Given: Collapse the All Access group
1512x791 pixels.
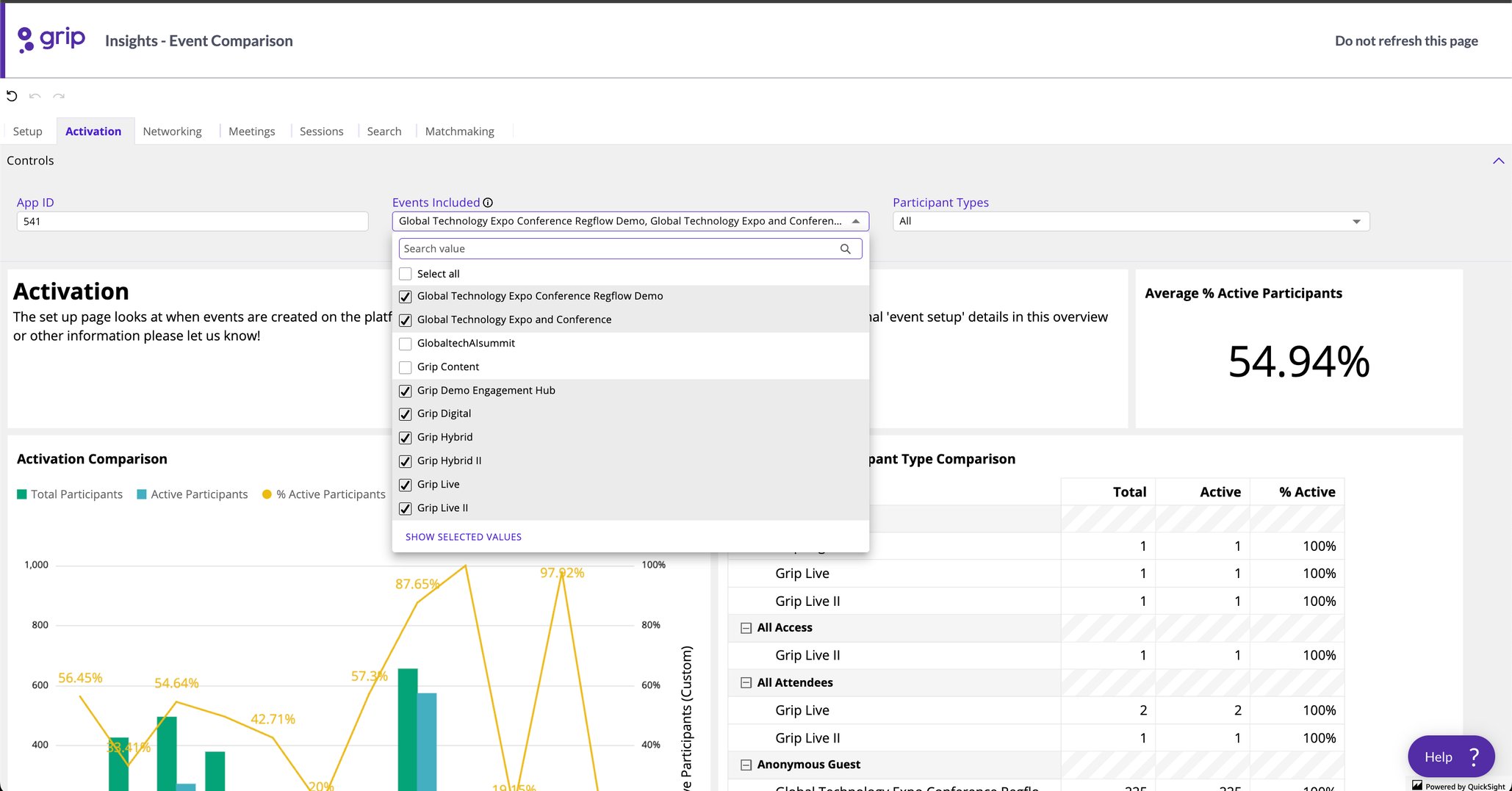Looking at the screenshot, I should coord(746,628).
